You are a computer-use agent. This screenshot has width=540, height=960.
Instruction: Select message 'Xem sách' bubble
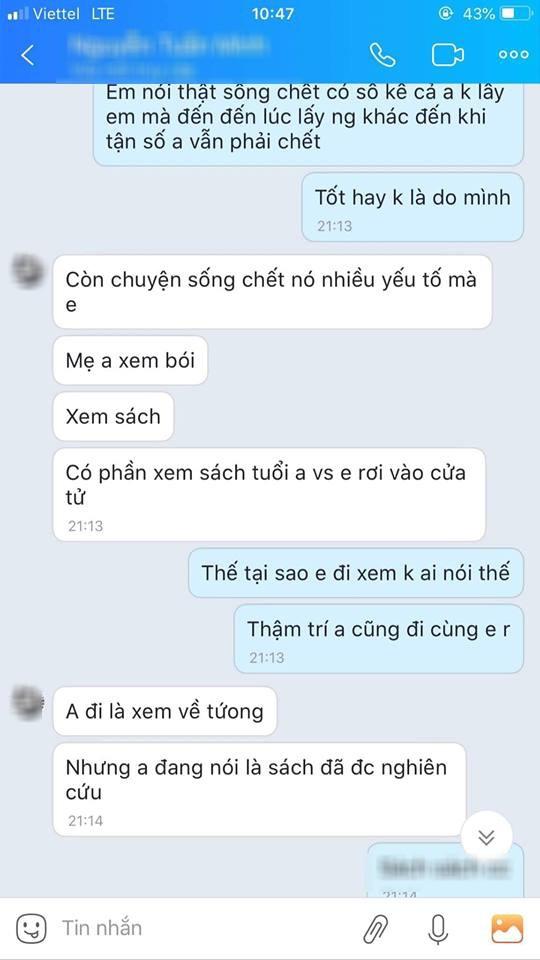coord(113,416)
